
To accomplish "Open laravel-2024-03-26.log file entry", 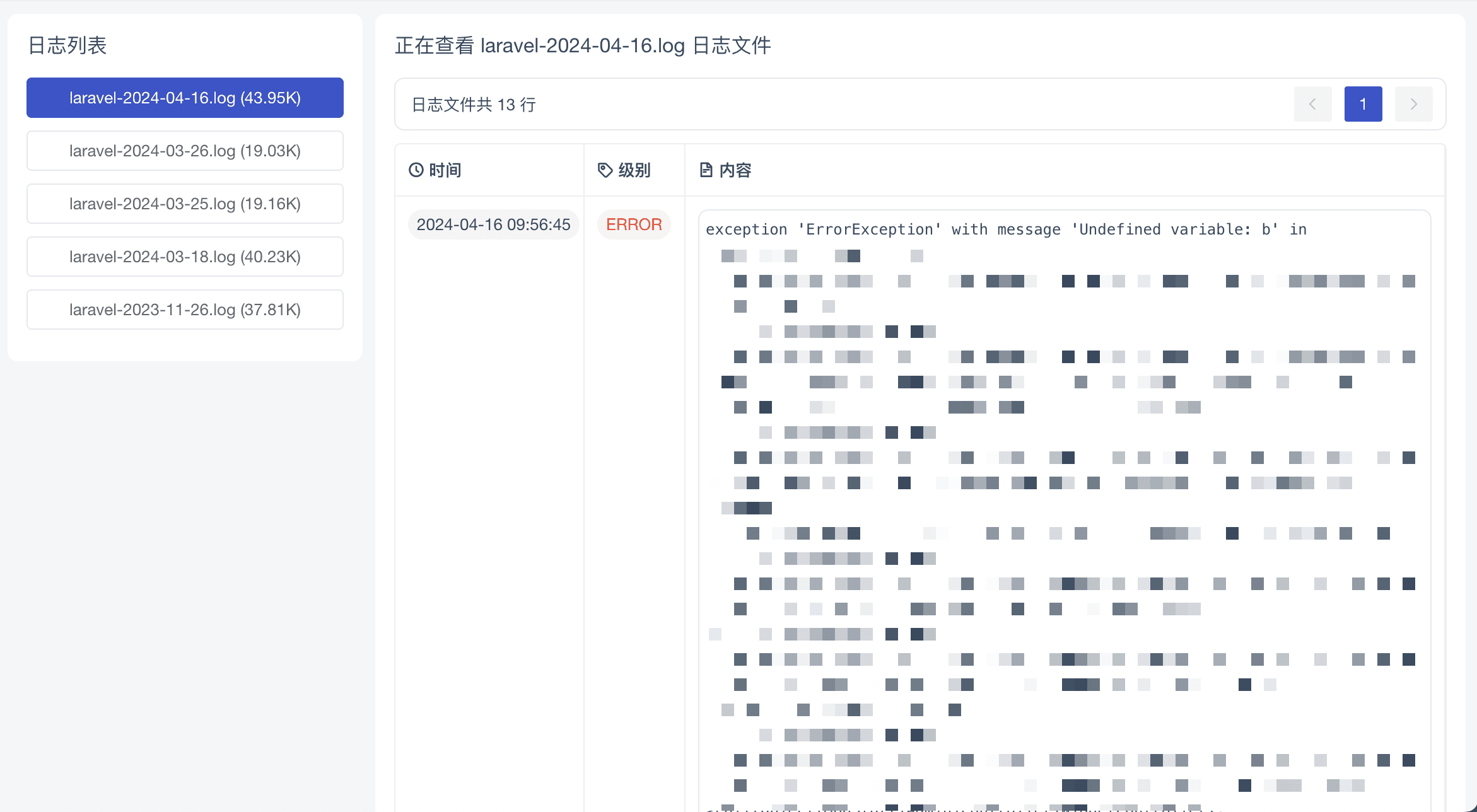I will pyautogui.click(x=185, y=151).
